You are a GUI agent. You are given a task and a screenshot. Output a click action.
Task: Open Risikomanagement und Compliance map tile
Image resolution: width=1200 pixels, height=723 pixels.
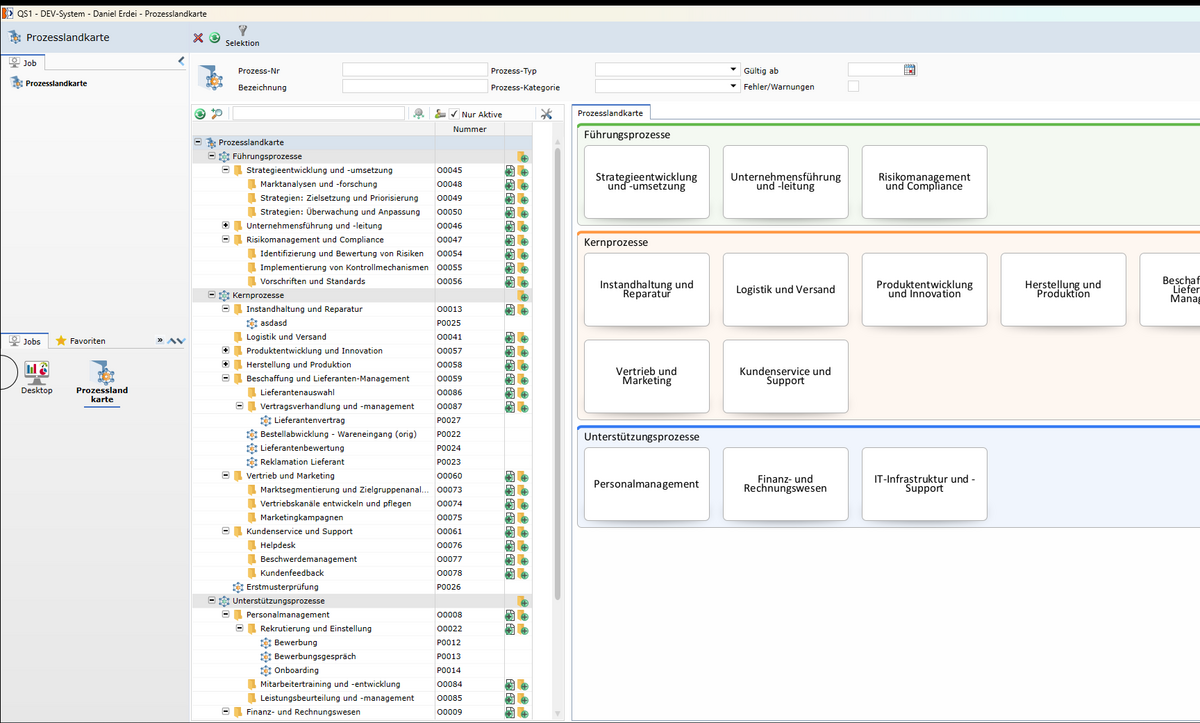tap(924, 182)
